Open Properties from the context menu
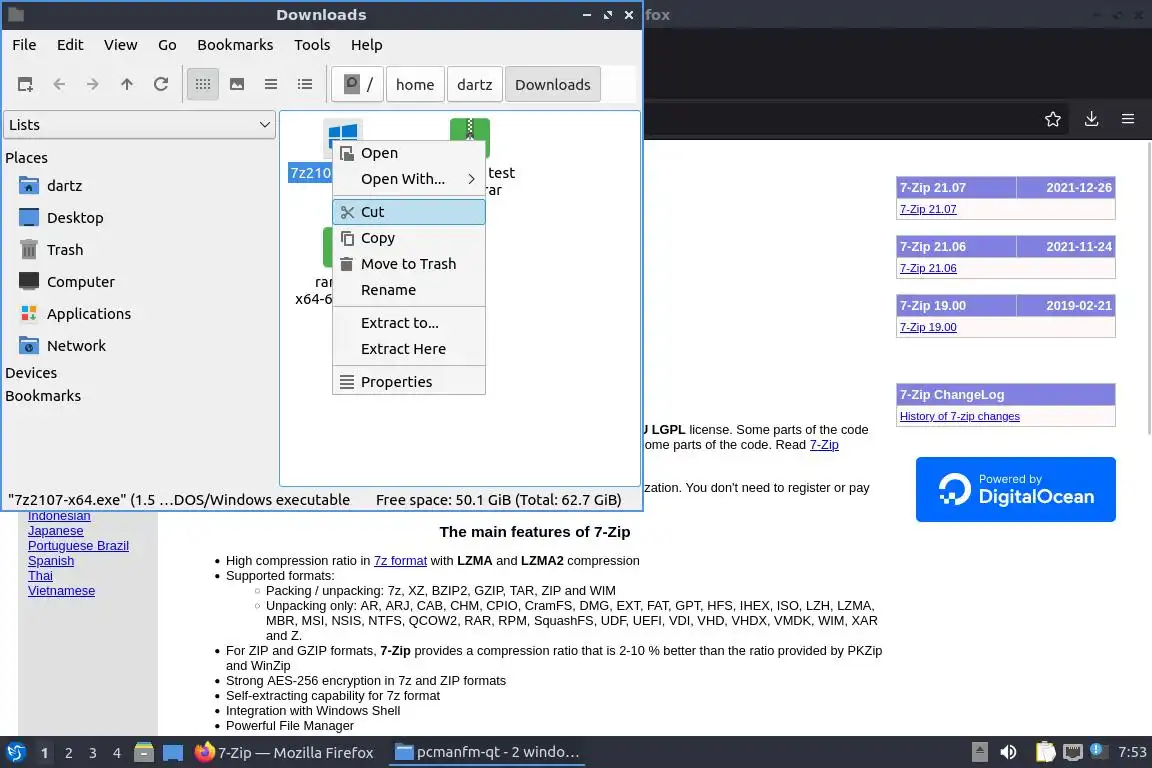The height and width of the screenshot is (768, 1152). pos(408,381)
